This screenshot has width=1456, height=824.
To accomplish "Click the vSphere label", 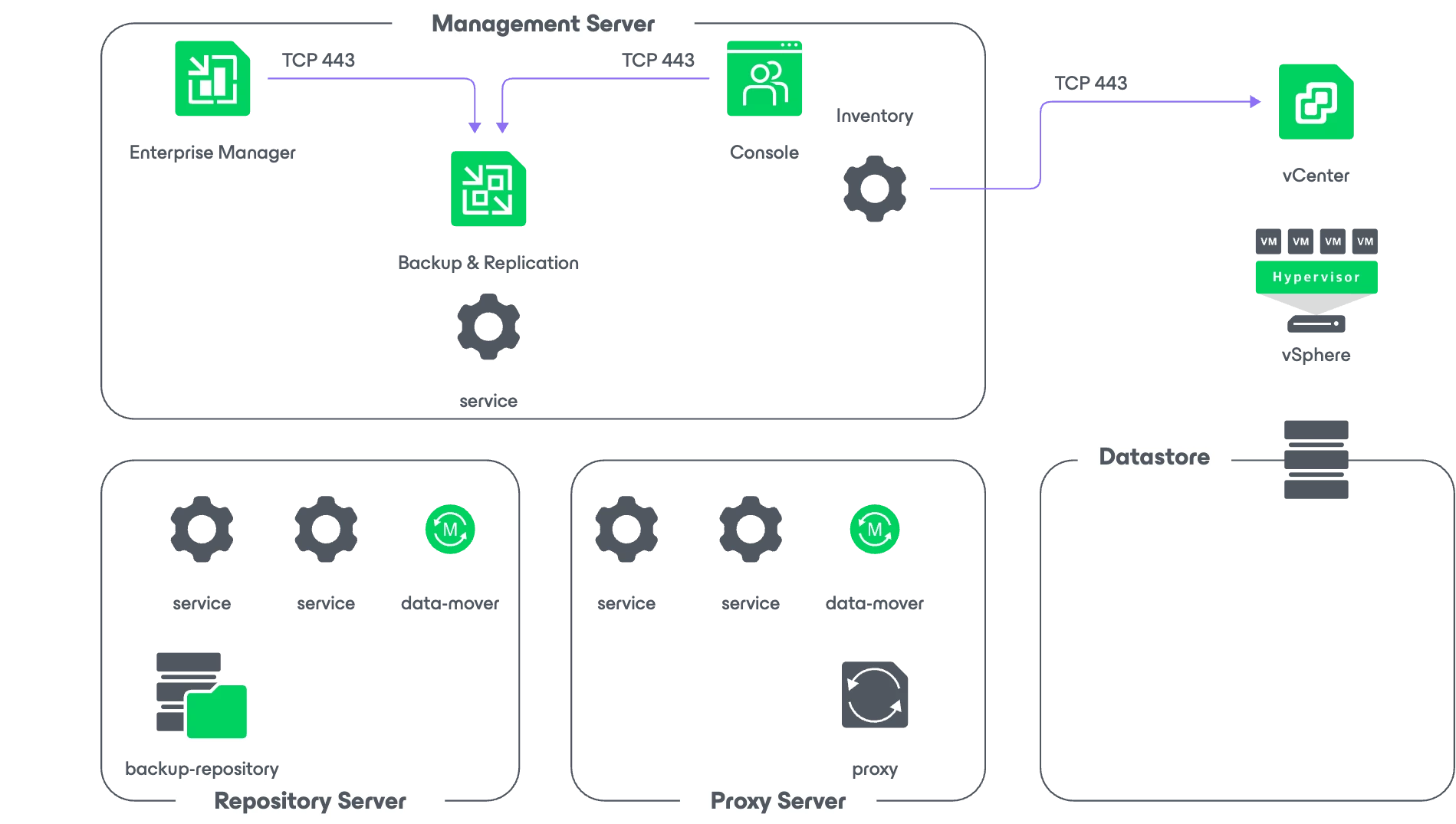I will tap(1316, 355).
